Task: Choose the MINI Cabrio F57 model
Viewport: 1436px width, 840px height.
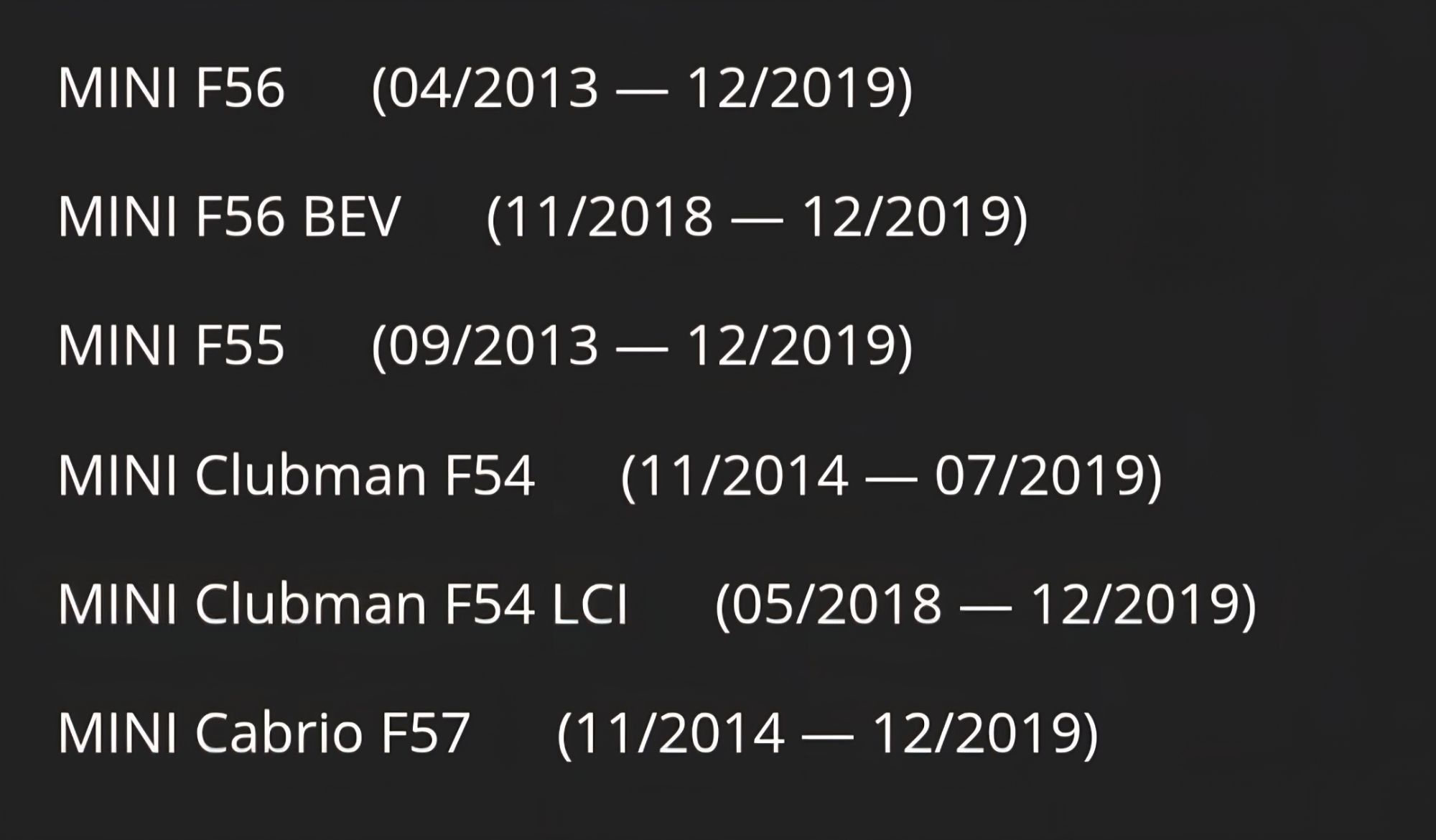Action: (264, 733)
